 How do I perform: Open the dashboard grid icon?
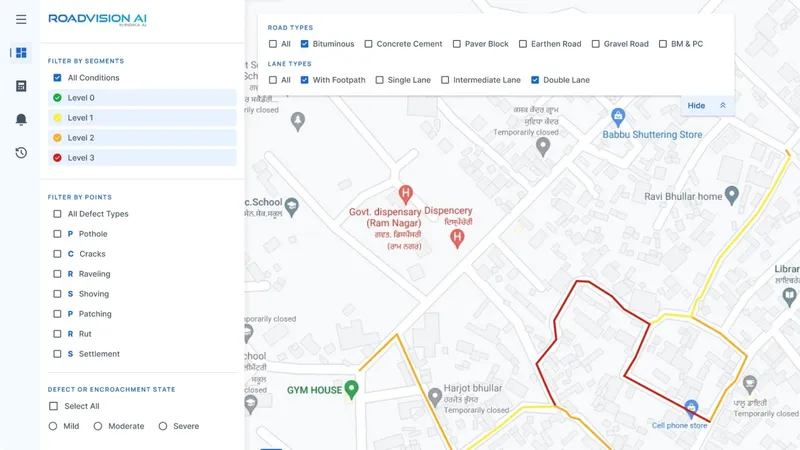pyautogui.click(x=21, y=53)
